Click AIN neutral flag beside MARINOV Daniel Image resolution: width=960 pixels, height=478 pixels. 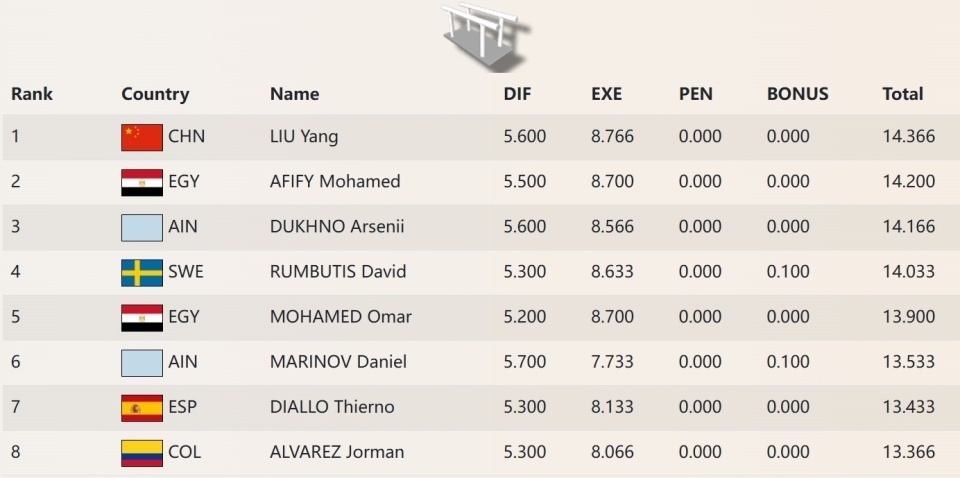[x=141, y=362]
